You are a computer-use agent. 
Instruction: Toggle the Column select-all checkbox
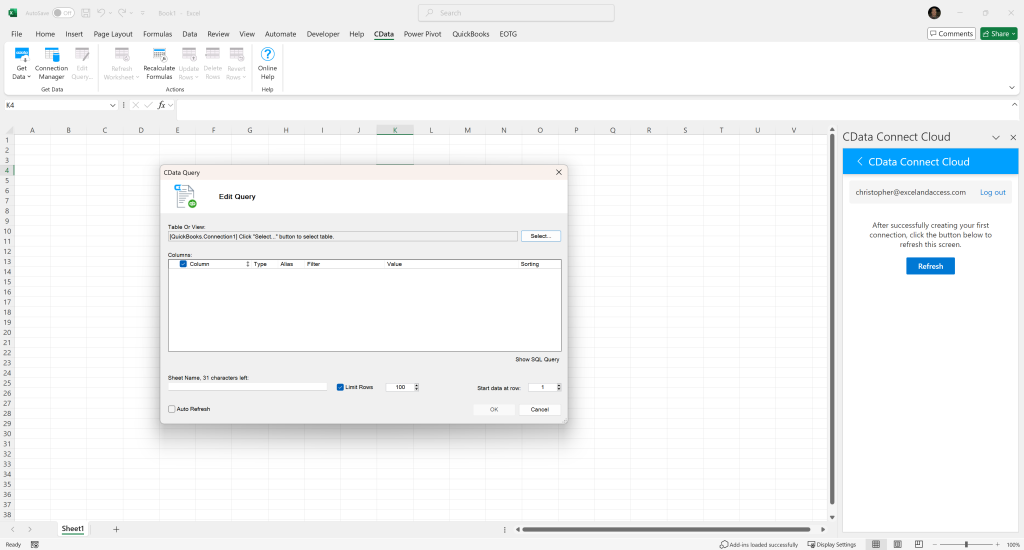click(183, 264)
